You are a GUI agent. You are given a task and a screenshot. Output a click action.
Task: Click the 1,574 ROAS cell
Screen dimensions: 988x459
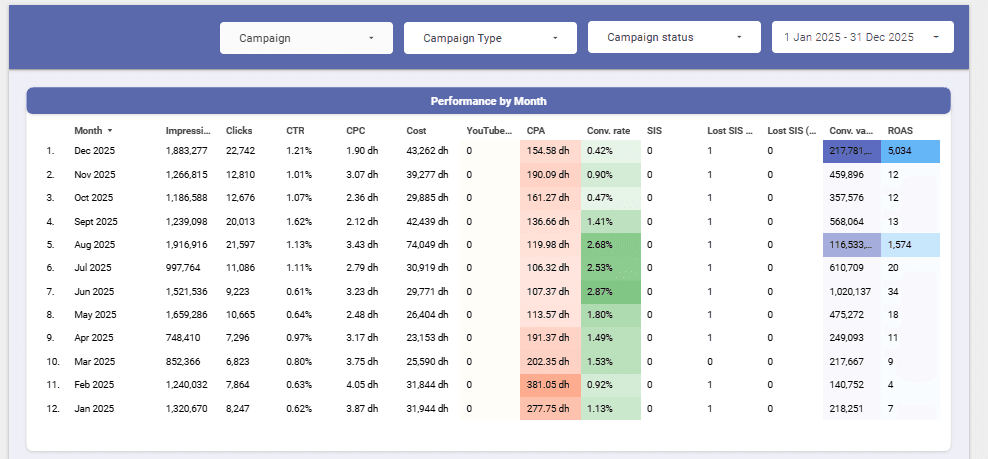click(910, 245)
